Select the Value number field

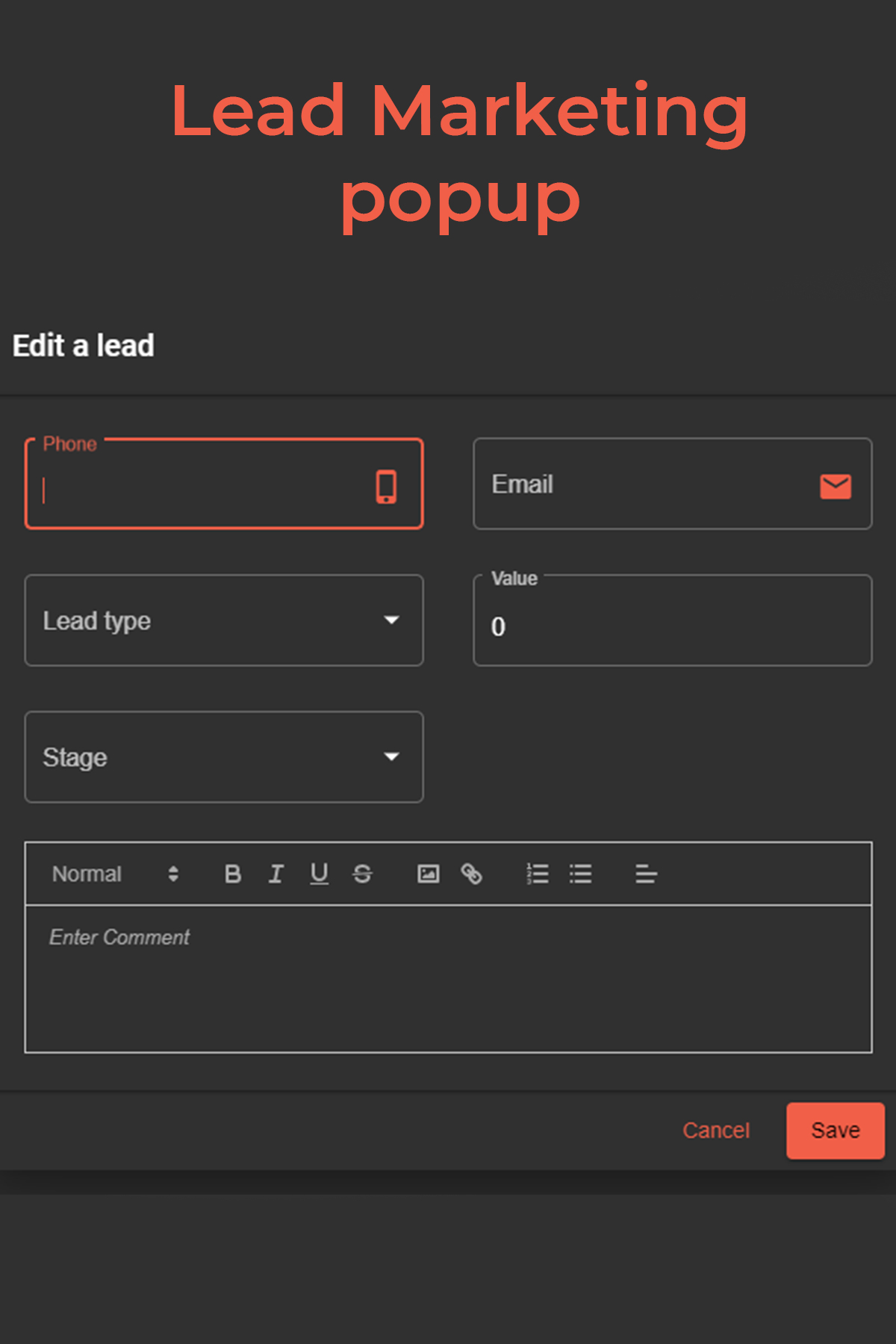672,626
